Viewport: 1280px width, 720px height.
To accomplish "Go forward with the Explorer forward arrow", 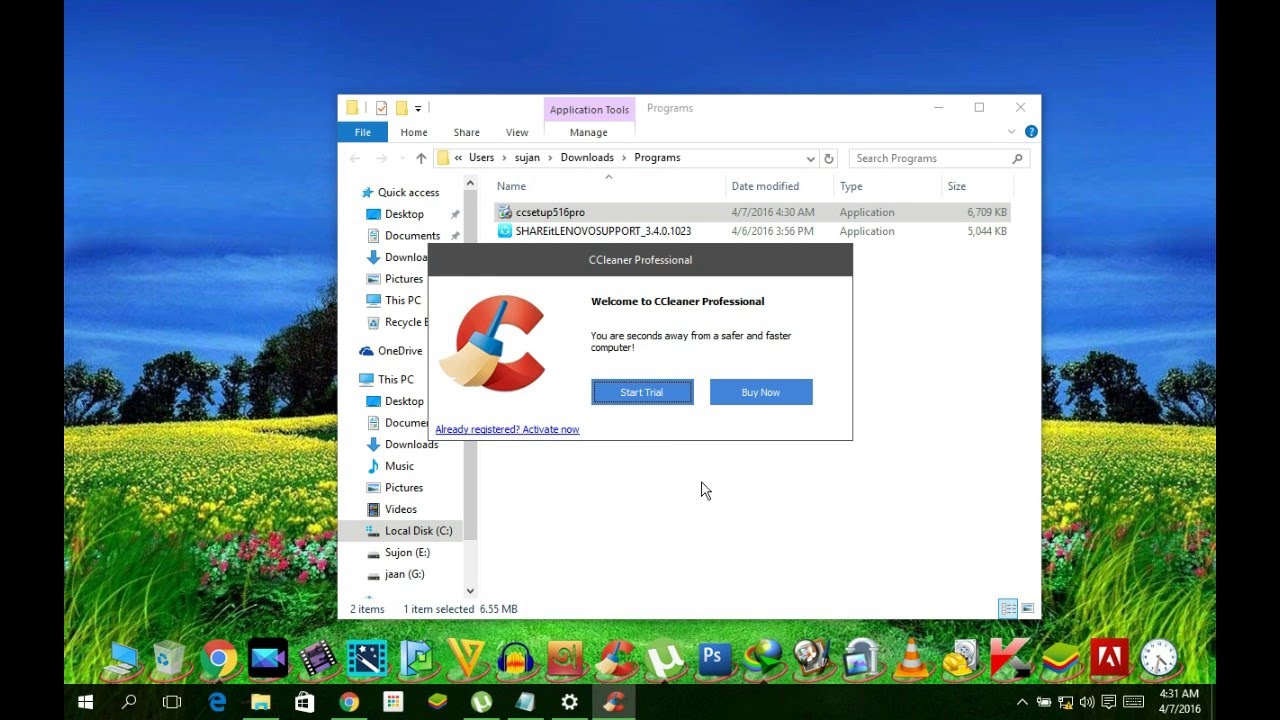I will coord(380,158).
